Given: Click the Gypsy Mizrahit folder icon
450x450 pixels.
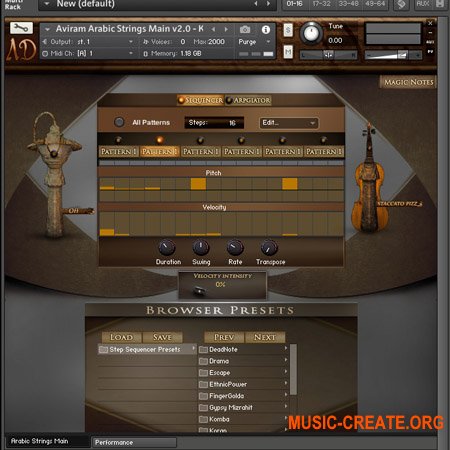Looking at the screenshot, I should point(203,408).
